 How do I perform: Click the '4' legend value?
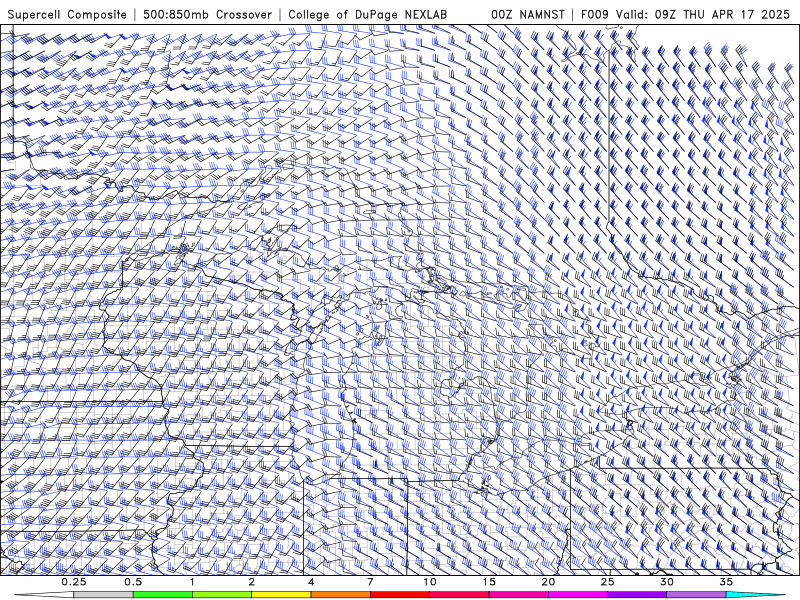(311, 582)
